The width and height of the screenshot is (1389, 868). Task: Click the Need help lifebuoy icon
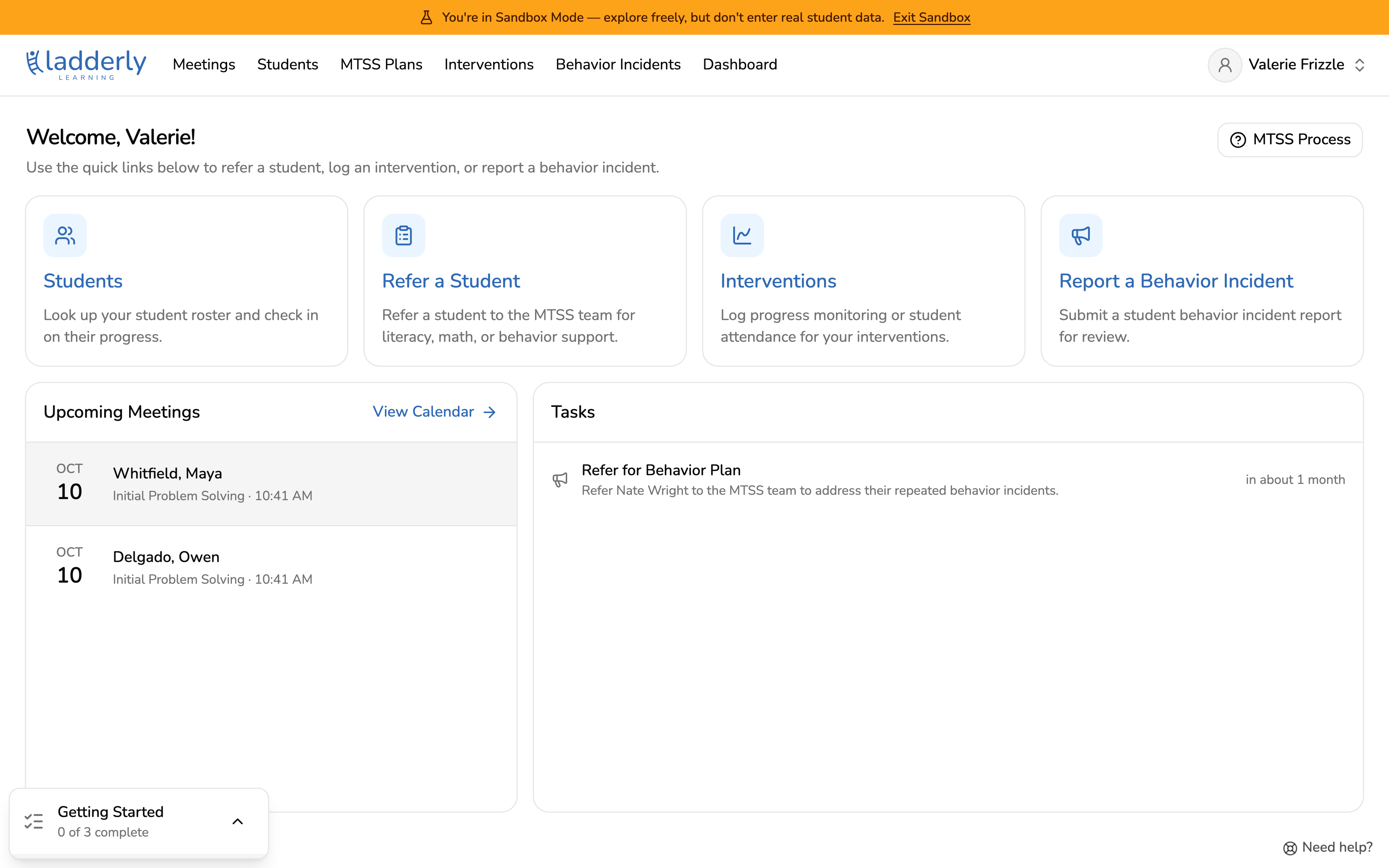[1290, 848]
